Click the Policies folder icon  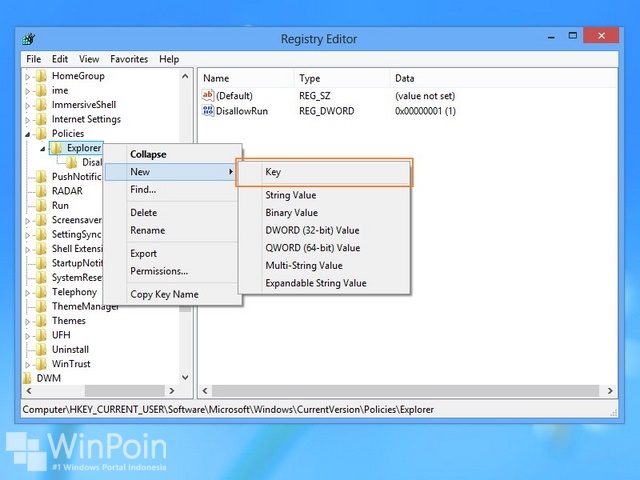pyautogui.click(x=41, y=133)
